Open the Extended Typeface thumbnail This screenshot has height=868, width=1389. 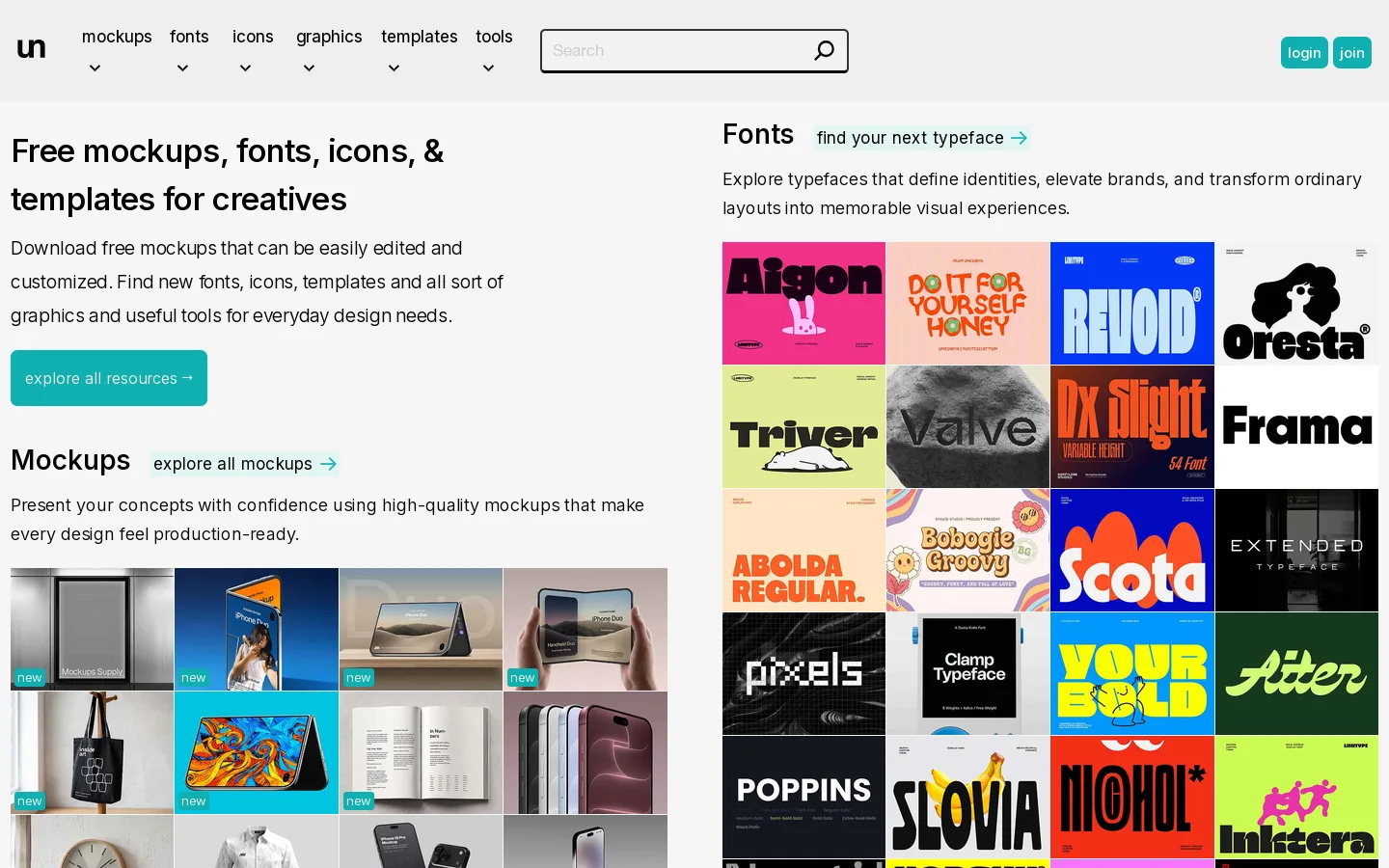pos(1296,550)
